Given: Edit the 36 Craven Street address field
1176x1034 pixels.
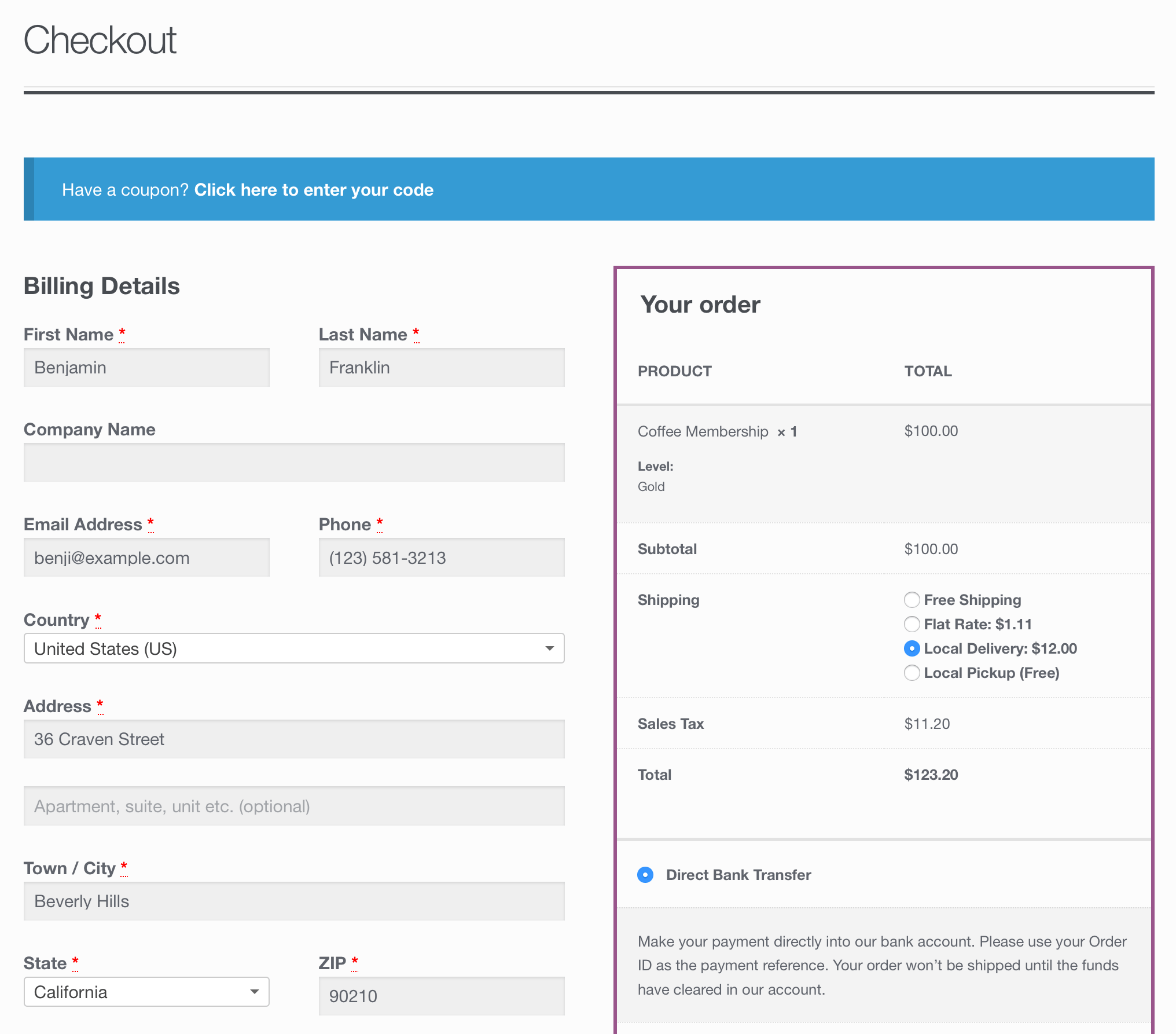Looking at the screenshot, I should click(x=293, y=739).
